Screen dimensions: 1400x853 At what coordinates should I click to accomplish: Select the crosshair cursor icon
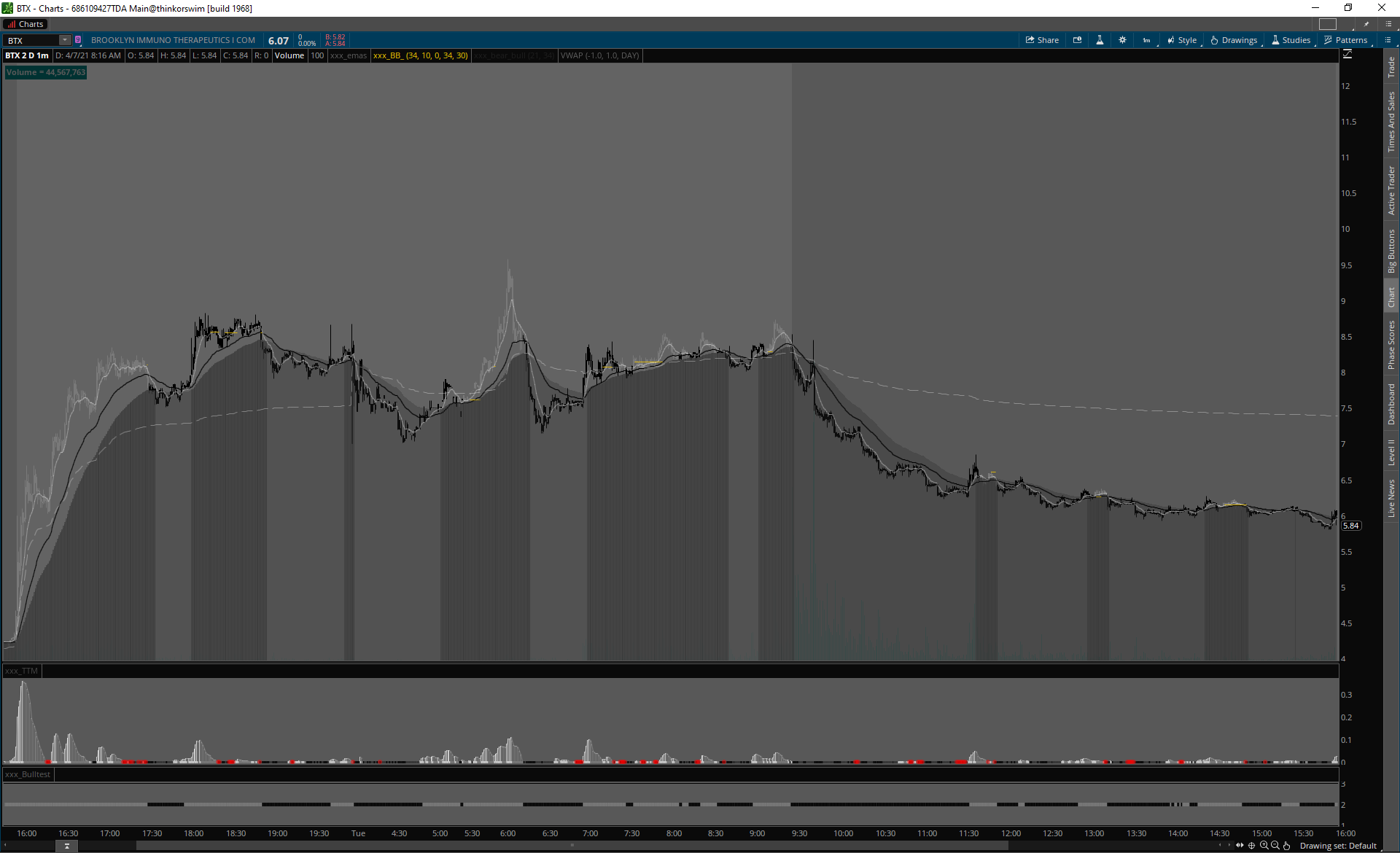point(1252,846)
